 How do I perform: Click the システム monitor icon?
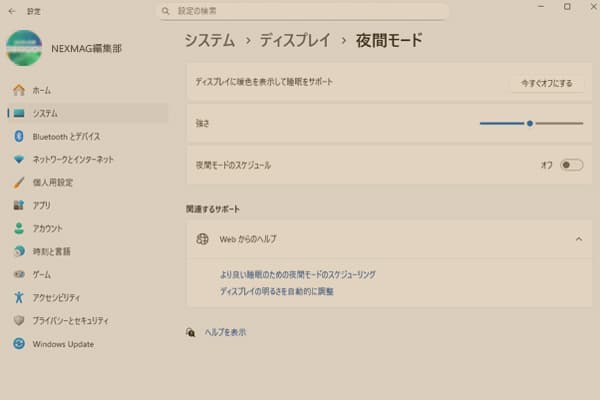(19, 113)
